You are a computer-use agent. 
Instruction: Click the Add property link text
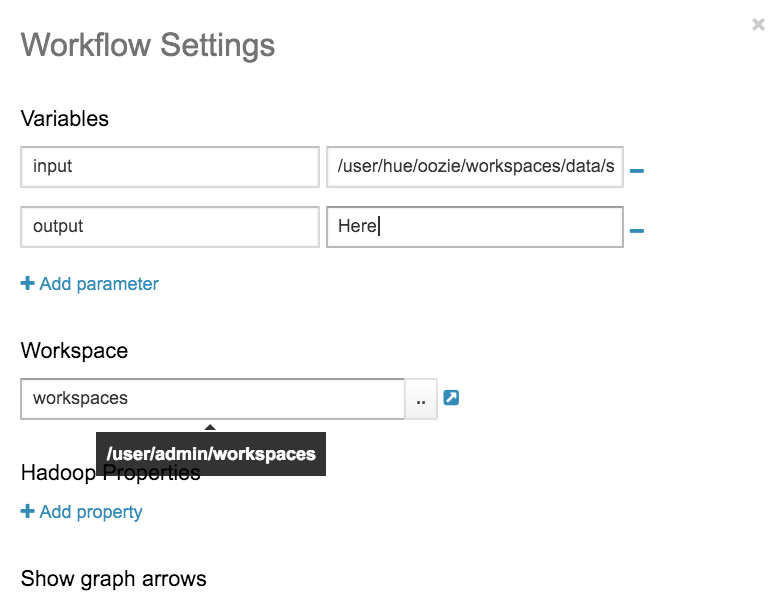coord(91,512)
